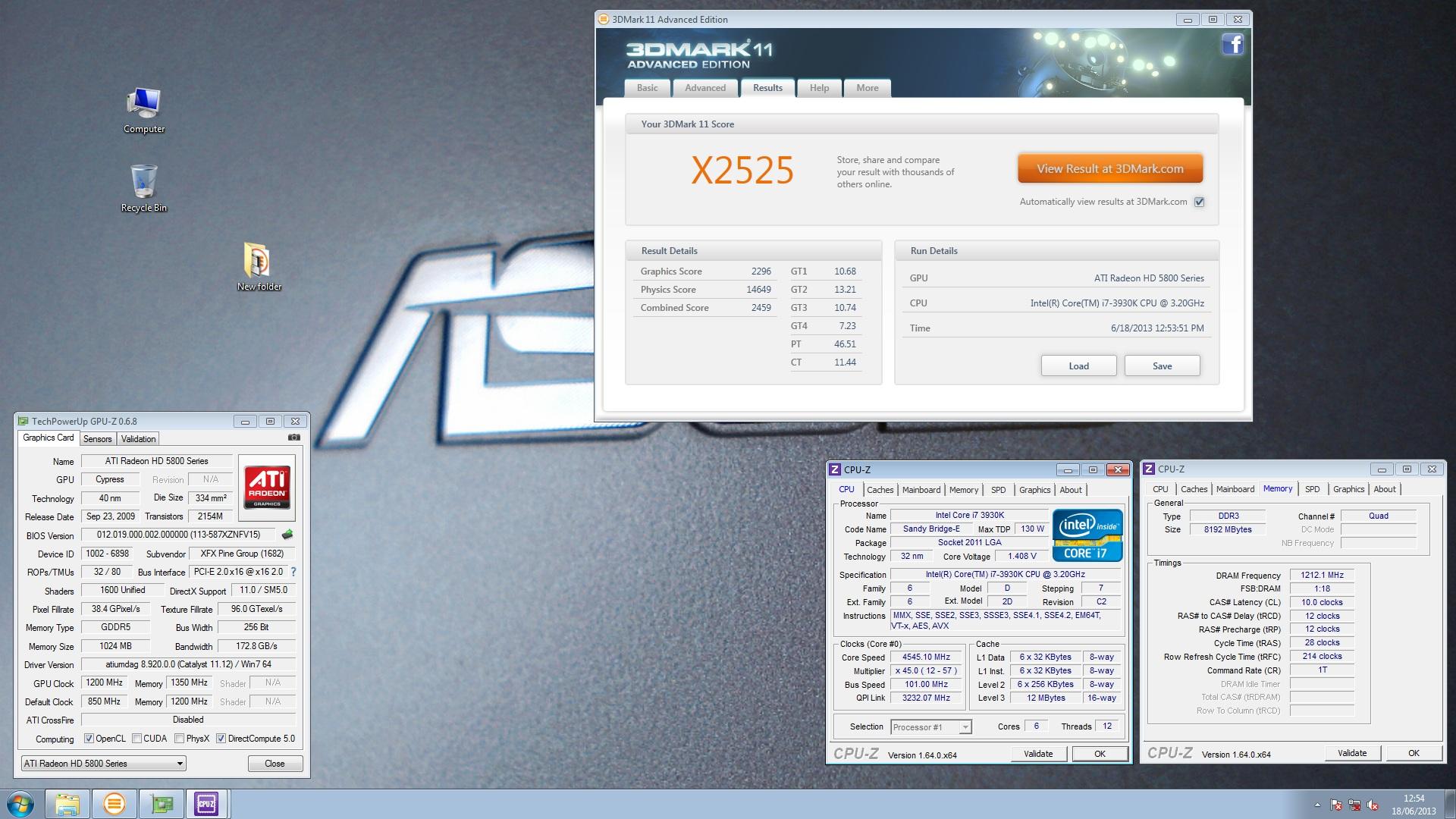Click the orange 3DMark taskbar icon

115,804
